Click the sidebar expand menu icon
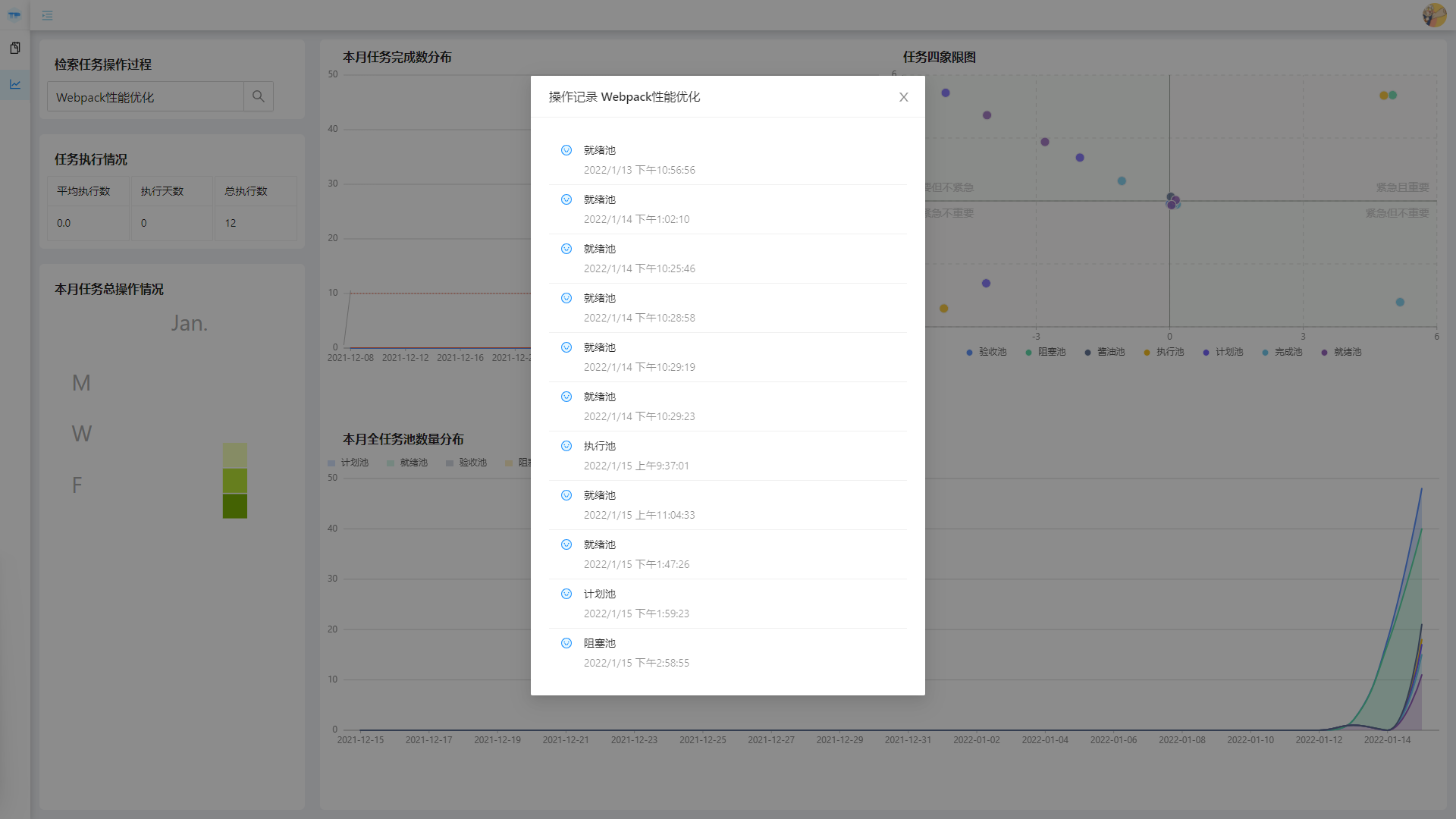The width and height of the screenshot is (1456, 819). pos(47,15)
